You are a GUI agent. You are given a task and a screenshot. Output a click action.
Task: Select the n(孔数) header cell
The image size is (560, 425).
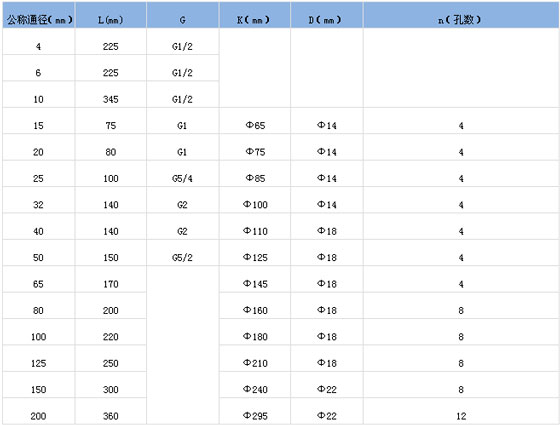point(461,15)
